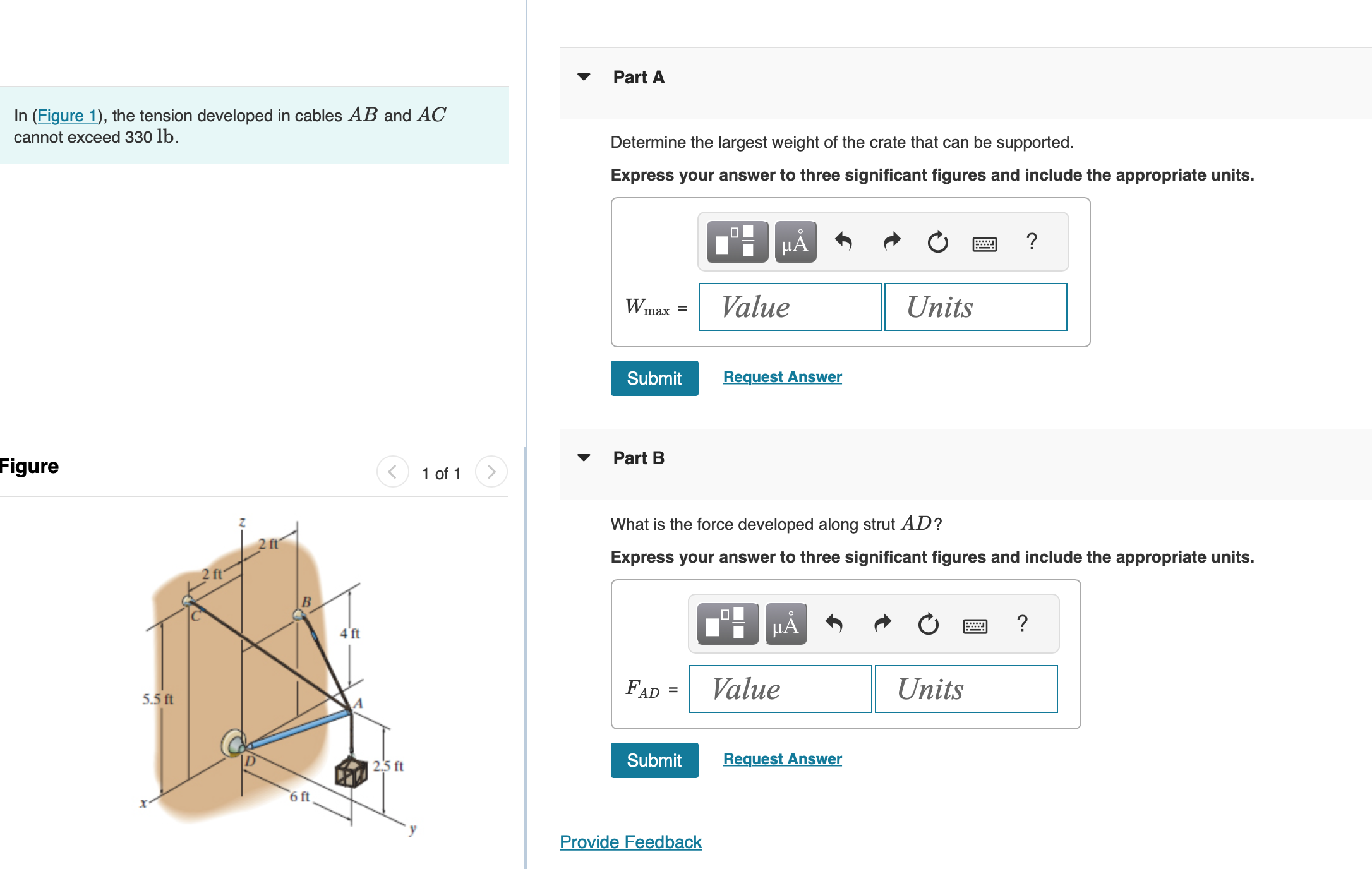Submit the Part B answer

654,760
